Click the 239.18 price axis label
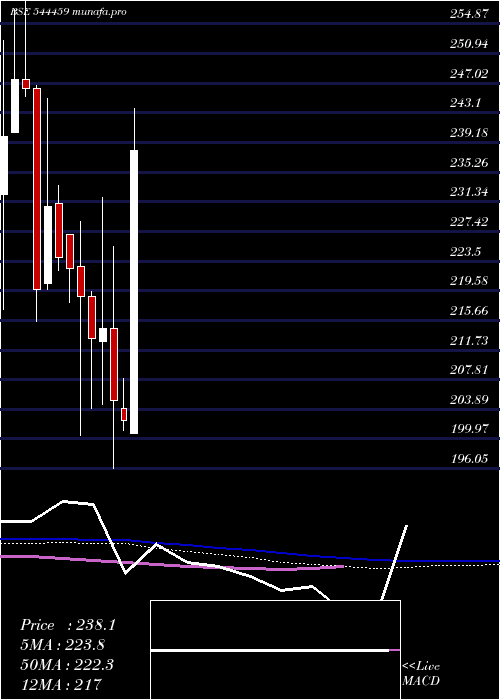 click(469, 133)
